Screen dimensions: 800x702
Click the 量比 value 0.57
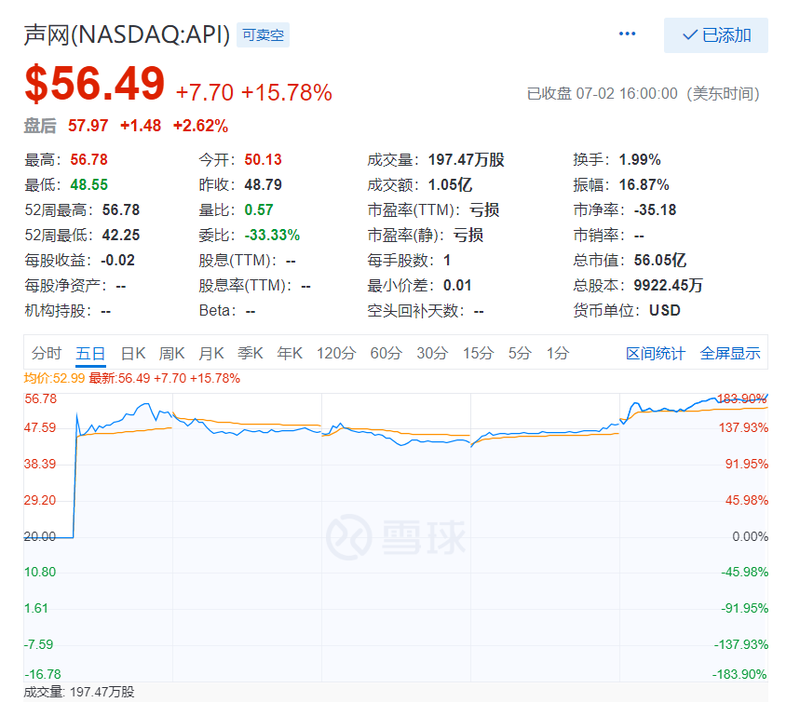(x=259, y=210)
